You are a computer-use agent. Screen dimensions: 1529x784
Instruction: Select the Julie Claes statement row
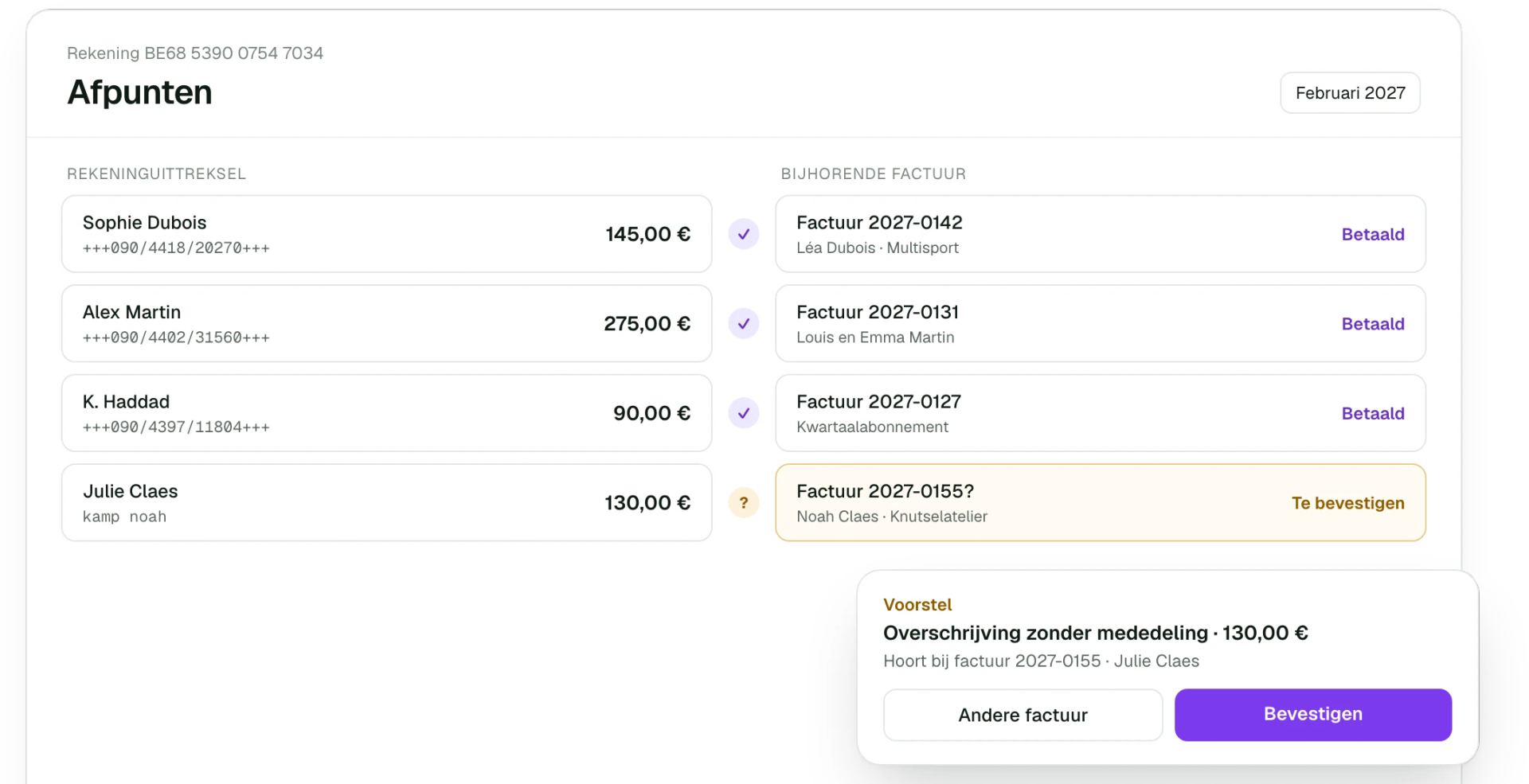click(x=386, y=503)
